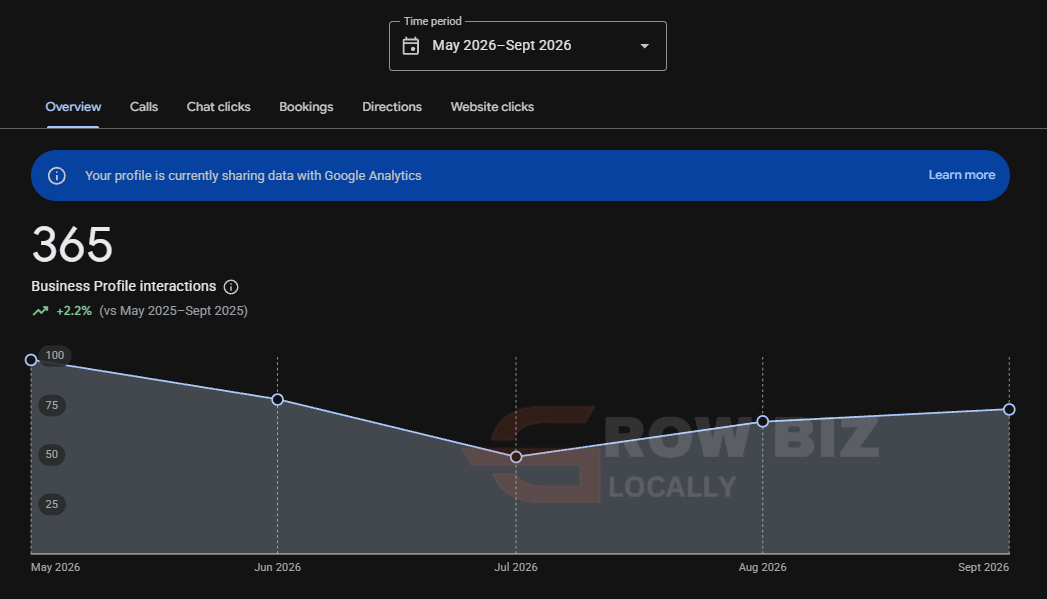Screen dimensions: 1047x599
Task: Click the green upward trend arrow icon
Action: tap(41, 311)
